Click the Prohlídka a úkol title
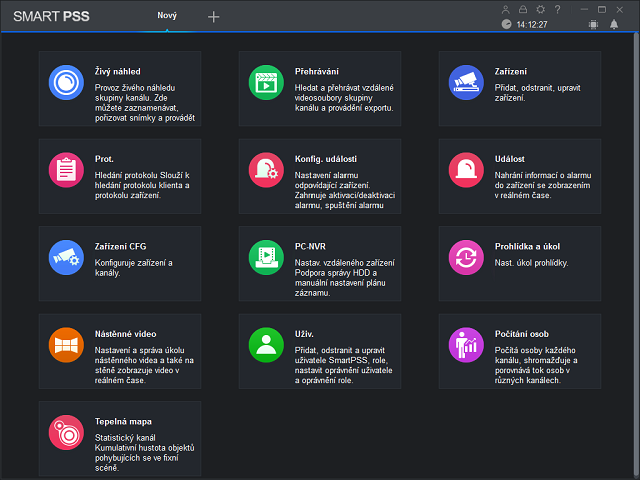The height and width of the screenshot is (480, 640). coord(527,247)
